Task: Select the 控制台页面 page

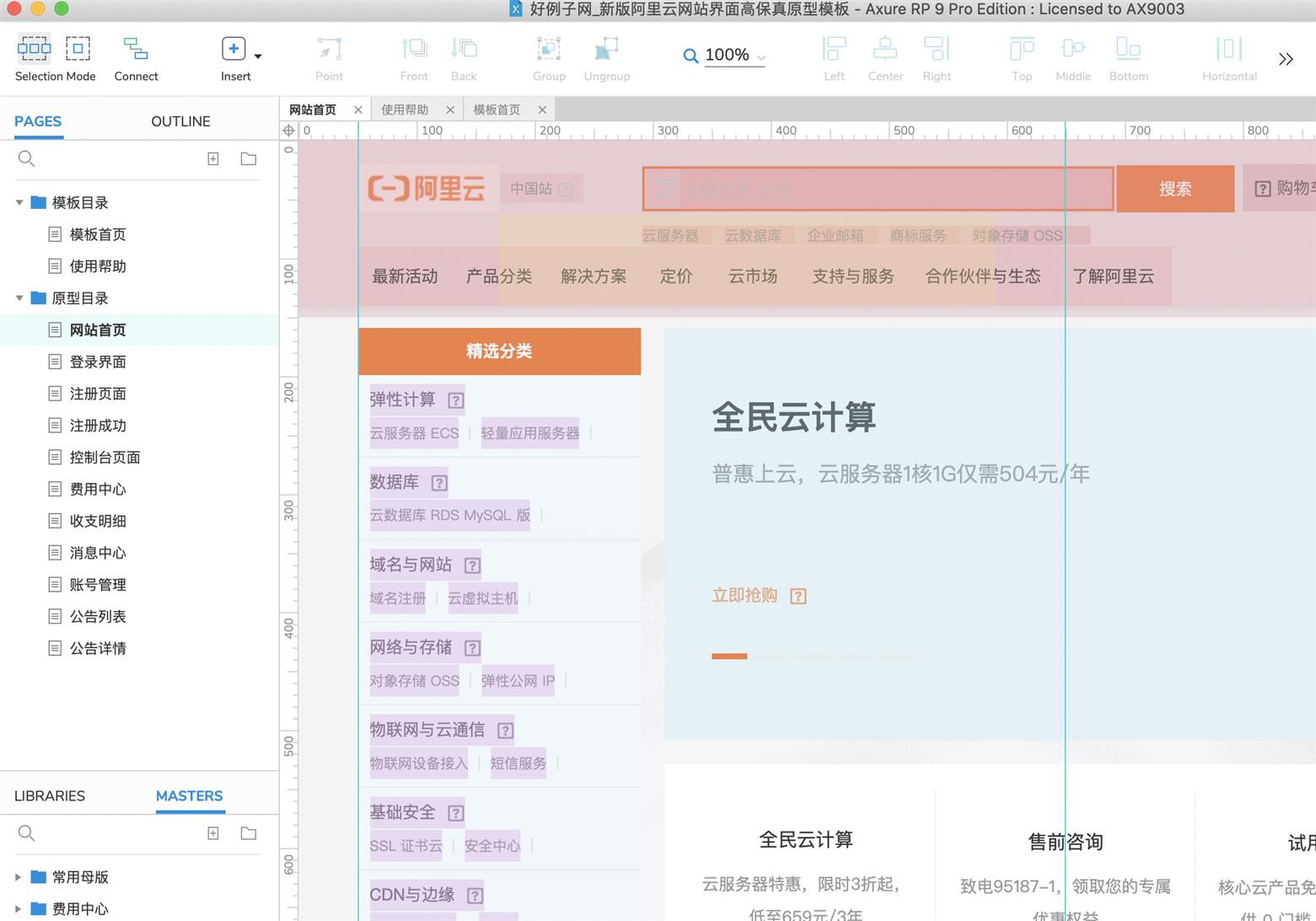Action: click(105, 458)
